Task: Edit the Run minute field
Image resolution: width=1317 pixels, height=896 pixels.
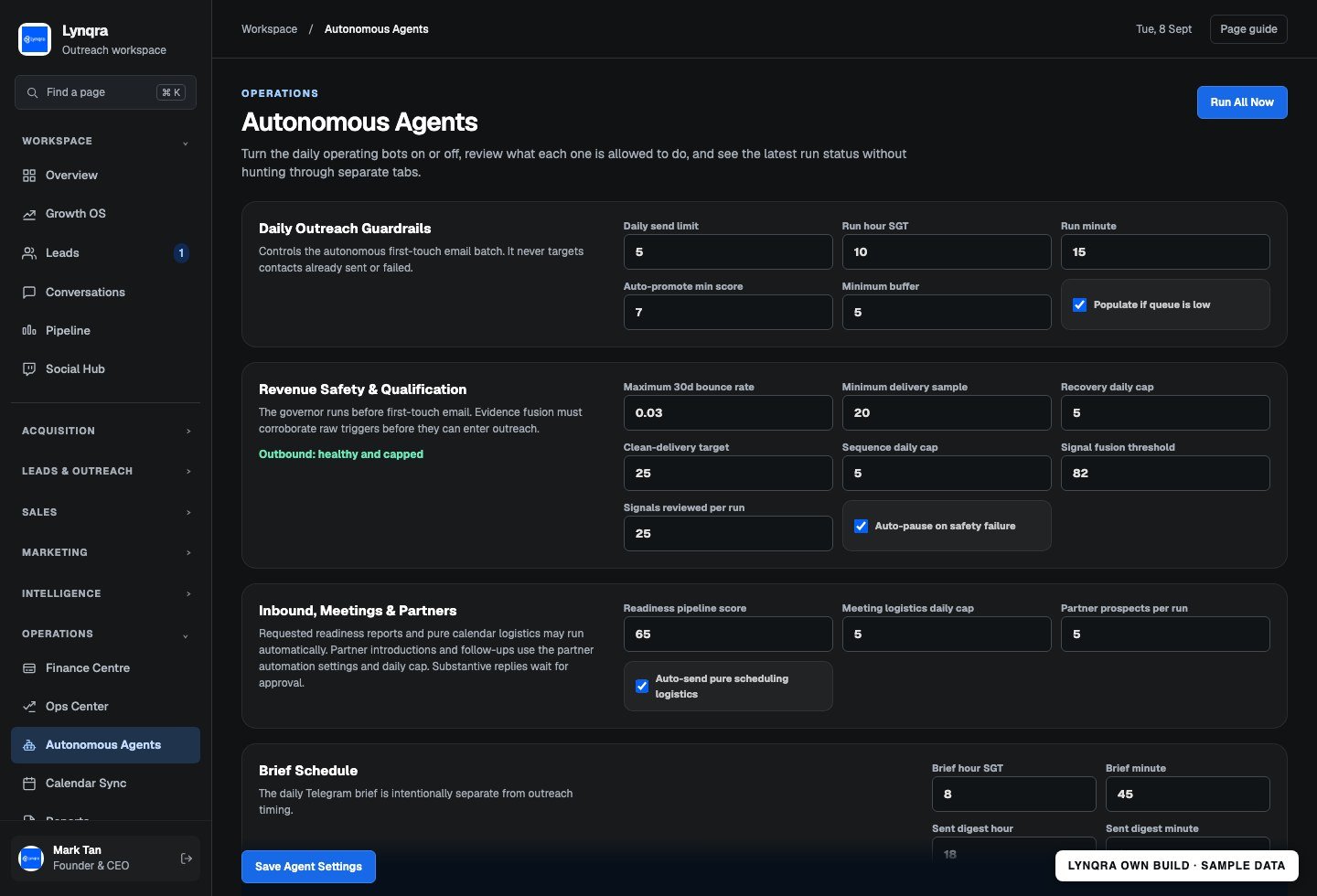Action: tap(1165, 252)
